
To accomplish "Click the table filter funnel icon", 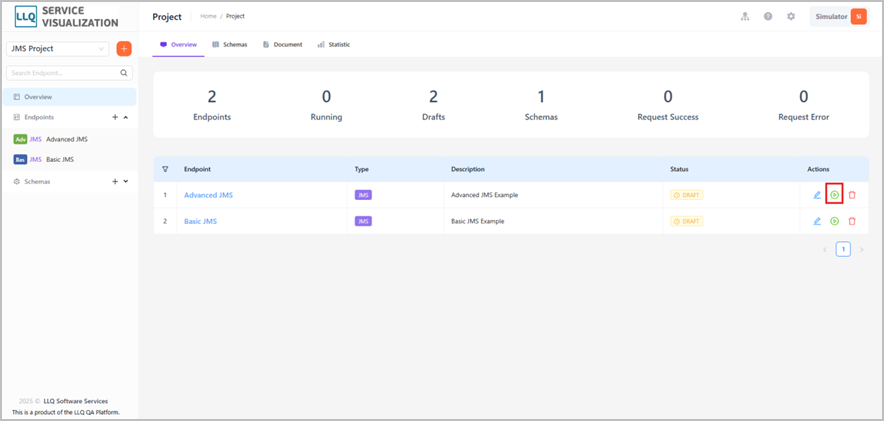I will click(x=165, y=169).
